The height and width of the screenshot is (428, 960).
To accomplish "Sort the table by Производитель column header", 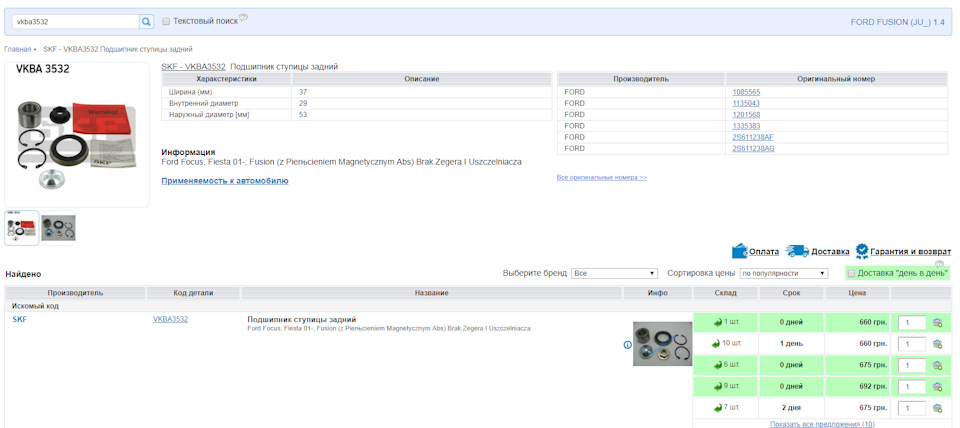I will [x=75, y=293].
